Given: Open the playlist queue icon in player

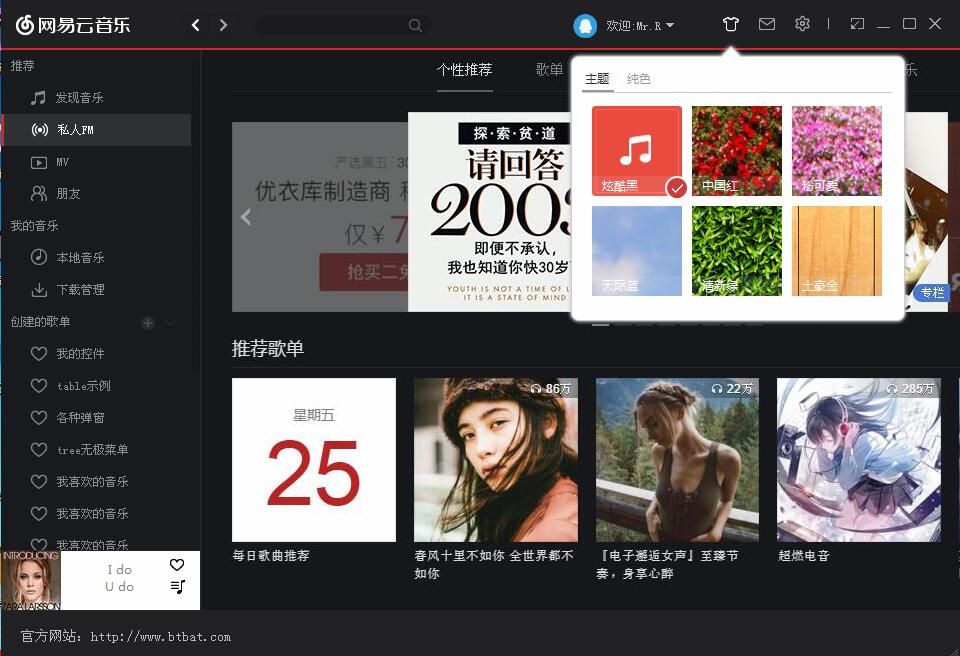Looking at the screenshot, I should pos(177,587).
